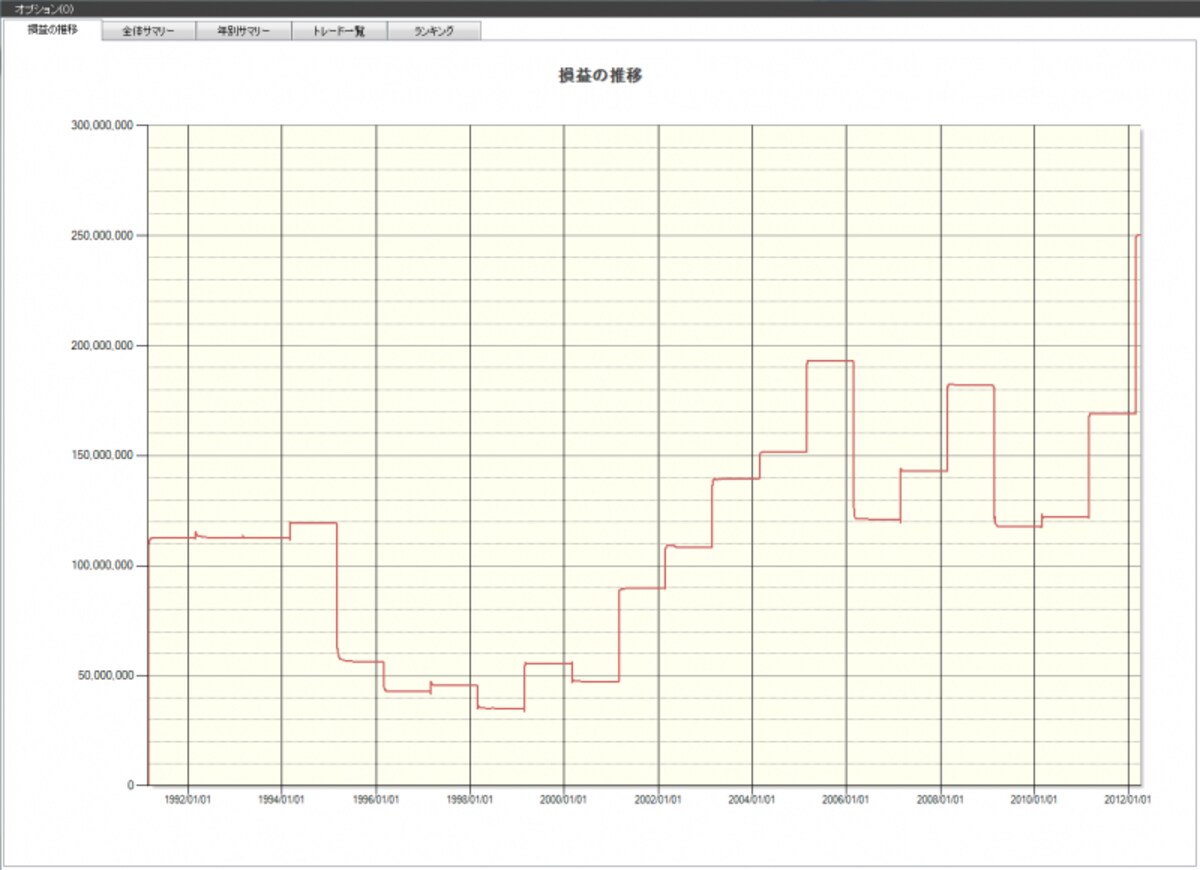Show the ランキング tab
The image size is (1200, 870).
click(x=434, y=31)
